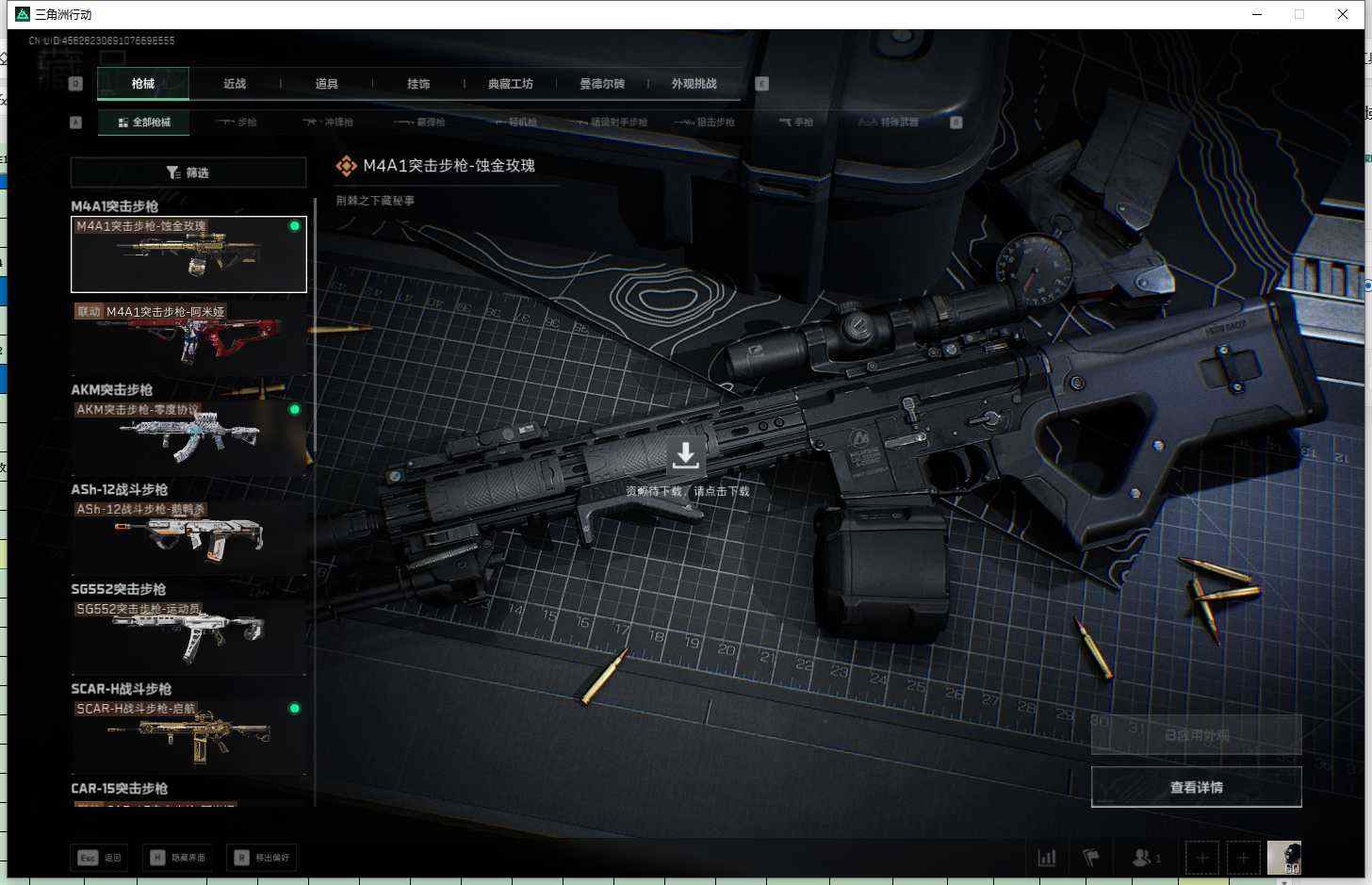Filter weapons by 霰弹枪 category

[x=420, y=123]
